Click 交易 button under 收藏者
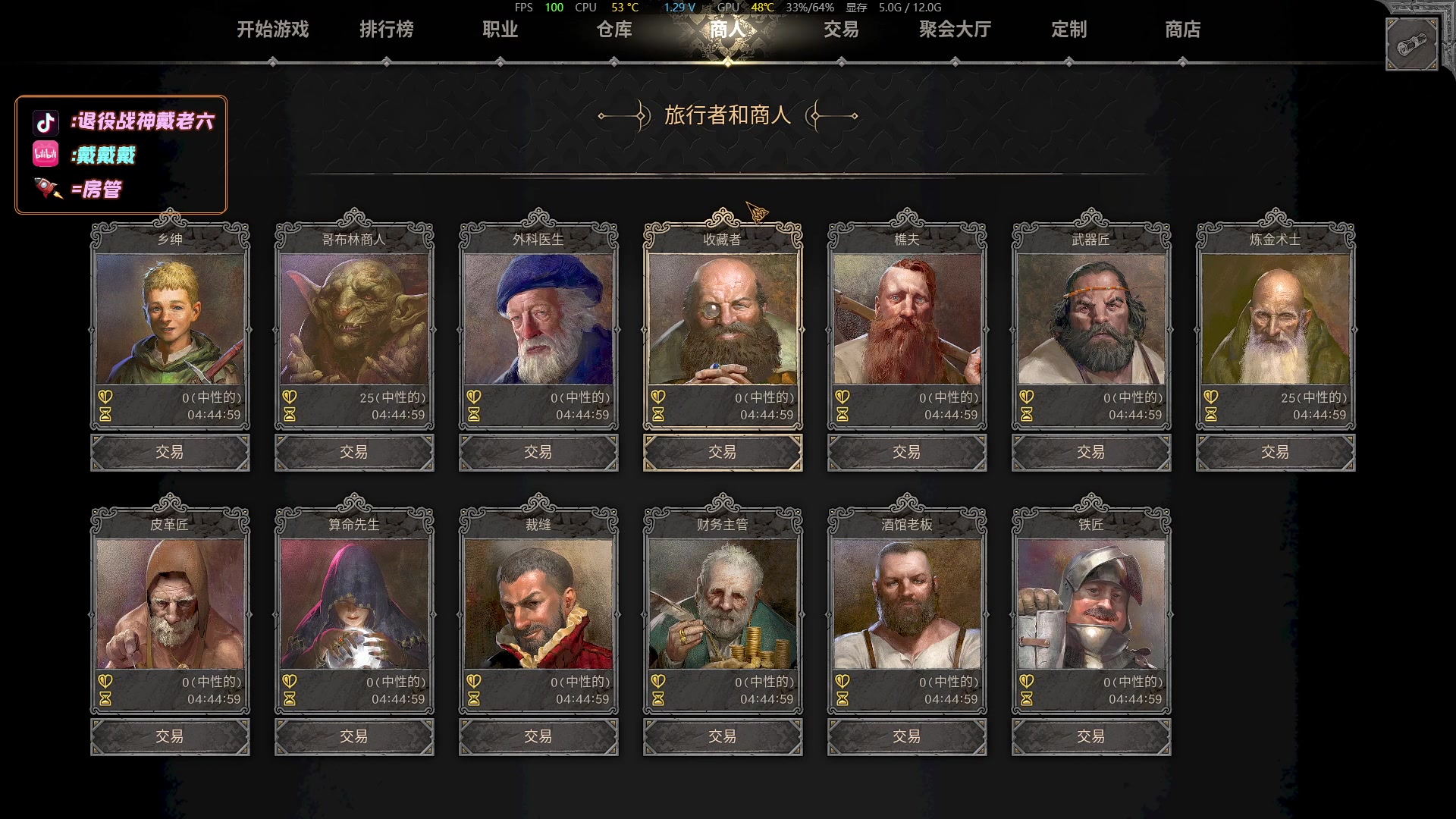The image size is (1456, 819). click(x=723, y=452)
